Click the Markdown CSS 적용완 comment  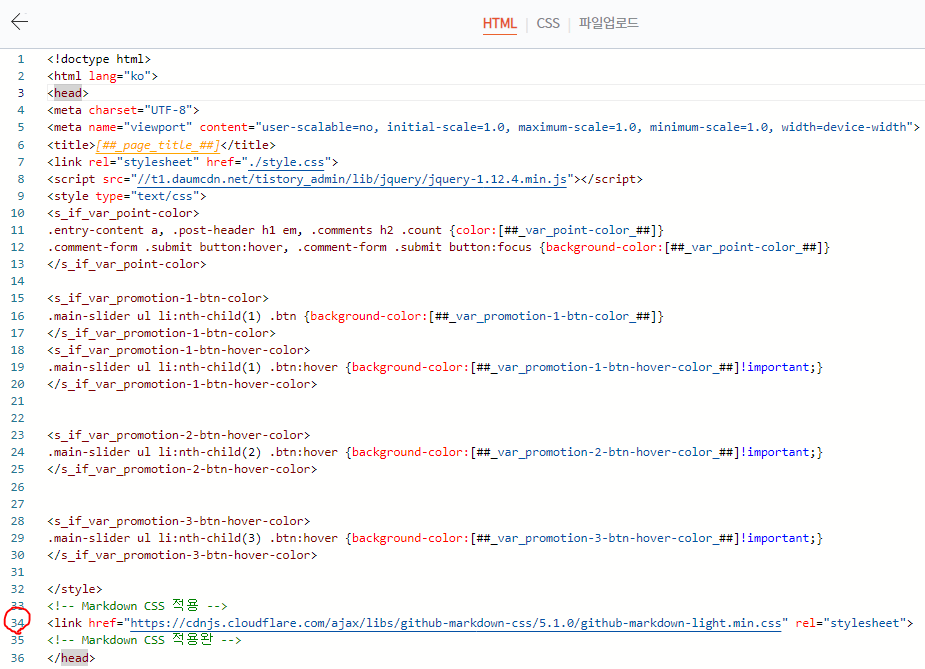pyautogui.click(x=145, y=640)
